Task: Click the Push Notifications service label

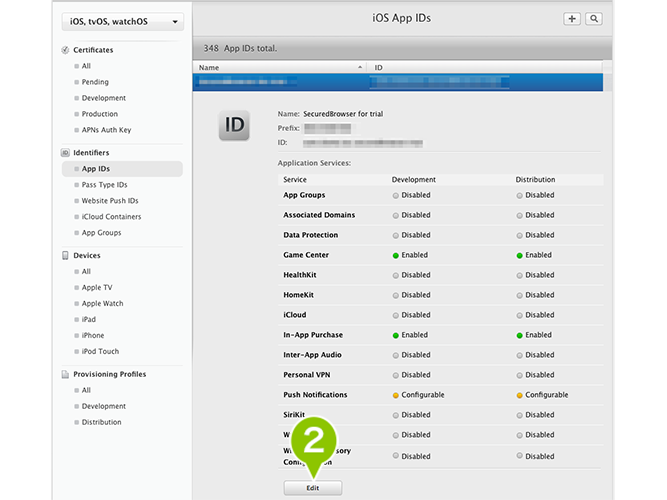Action: click(x=315, y=394)
